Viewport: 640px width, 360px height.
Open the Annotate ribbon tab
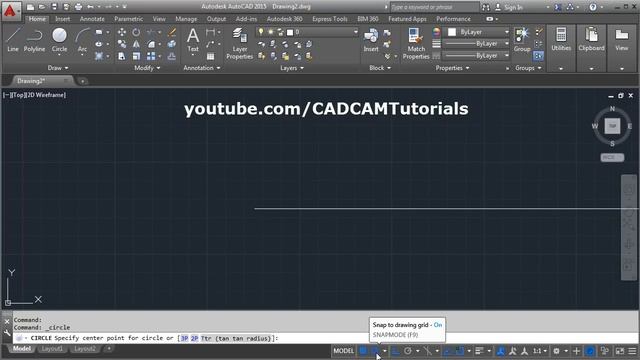[x=92, y=19]
